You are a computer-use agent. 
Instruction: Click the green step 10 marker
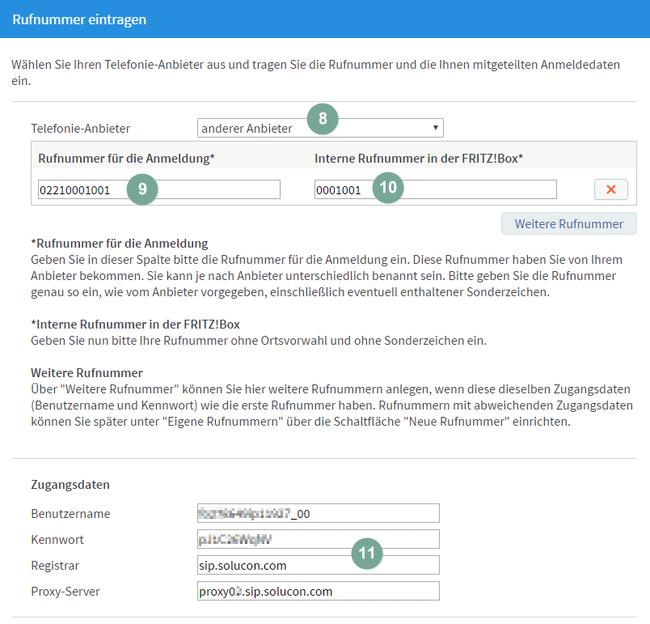389,189
